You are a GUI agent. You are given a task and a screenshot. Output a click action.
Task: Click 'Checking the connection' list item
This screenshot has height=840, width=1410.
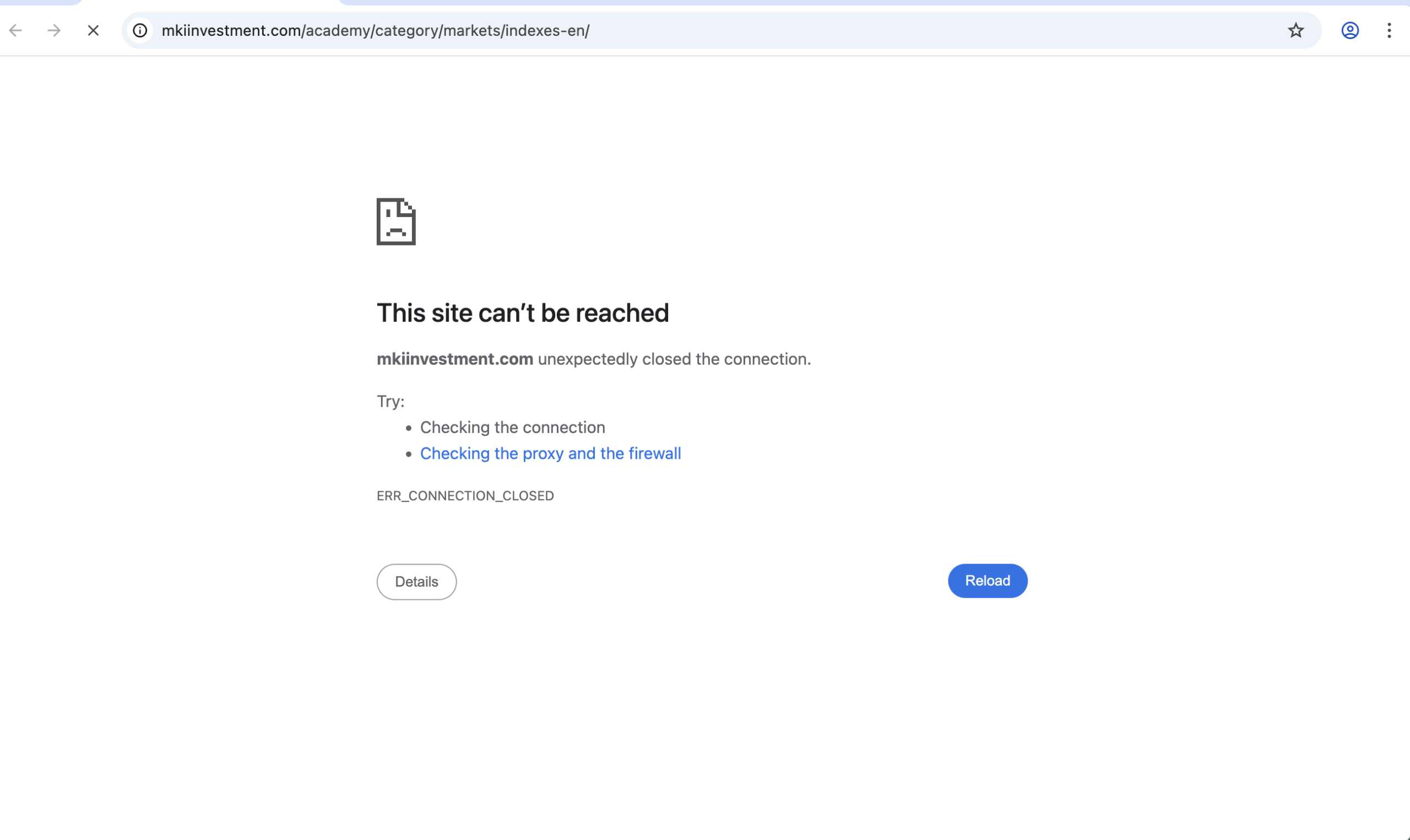[x=512, y=427]
